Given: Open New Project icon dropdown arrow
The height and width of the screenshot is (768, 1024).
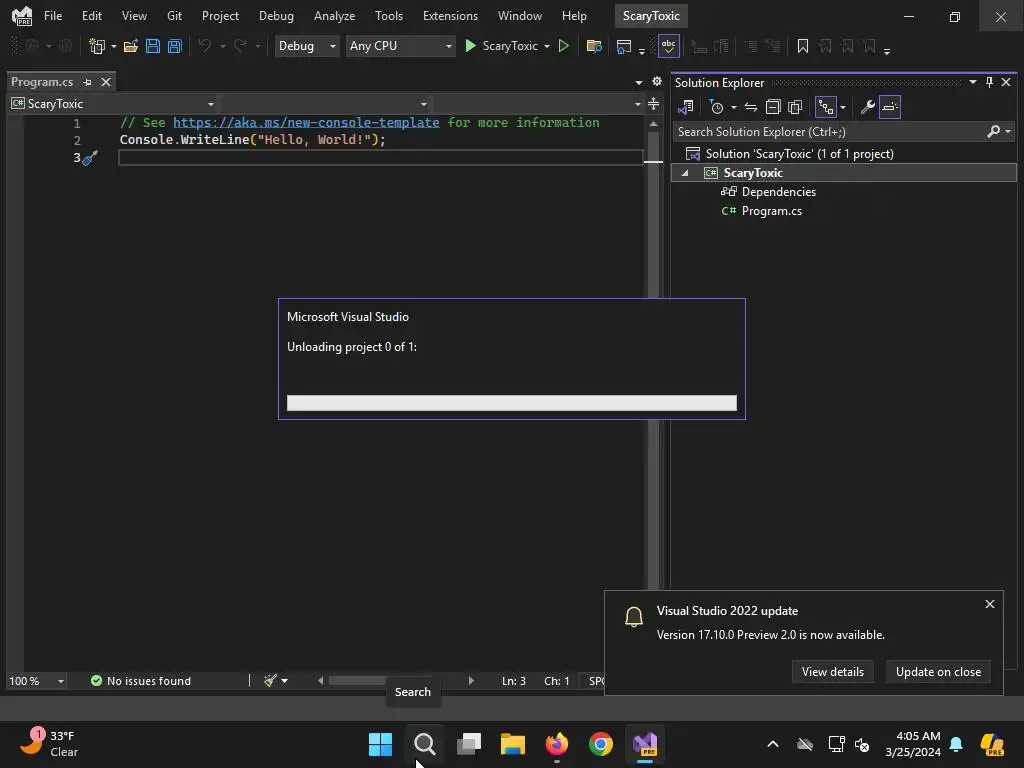Looking at the screenshot, I should (114, 46).
